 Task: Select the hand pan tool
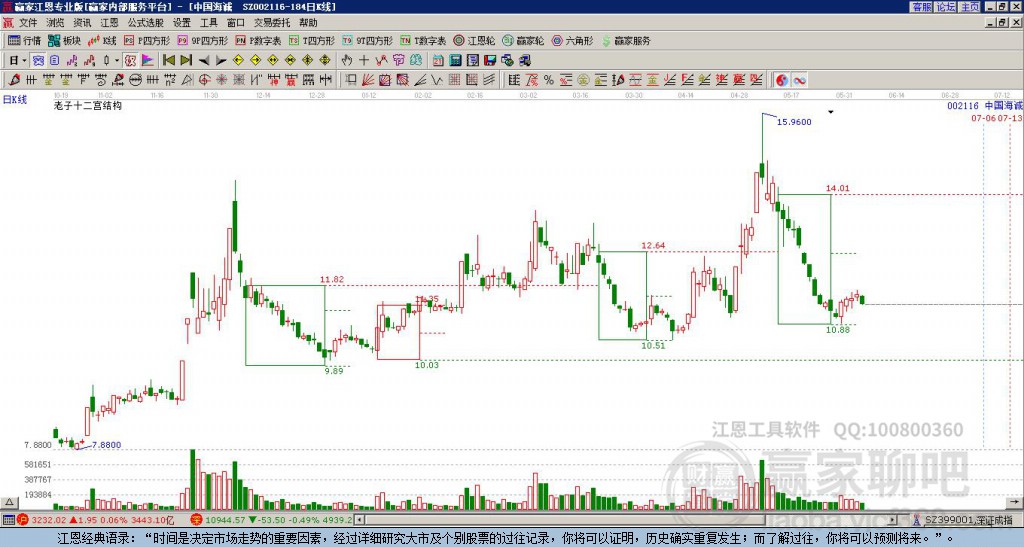click(346, 60)
